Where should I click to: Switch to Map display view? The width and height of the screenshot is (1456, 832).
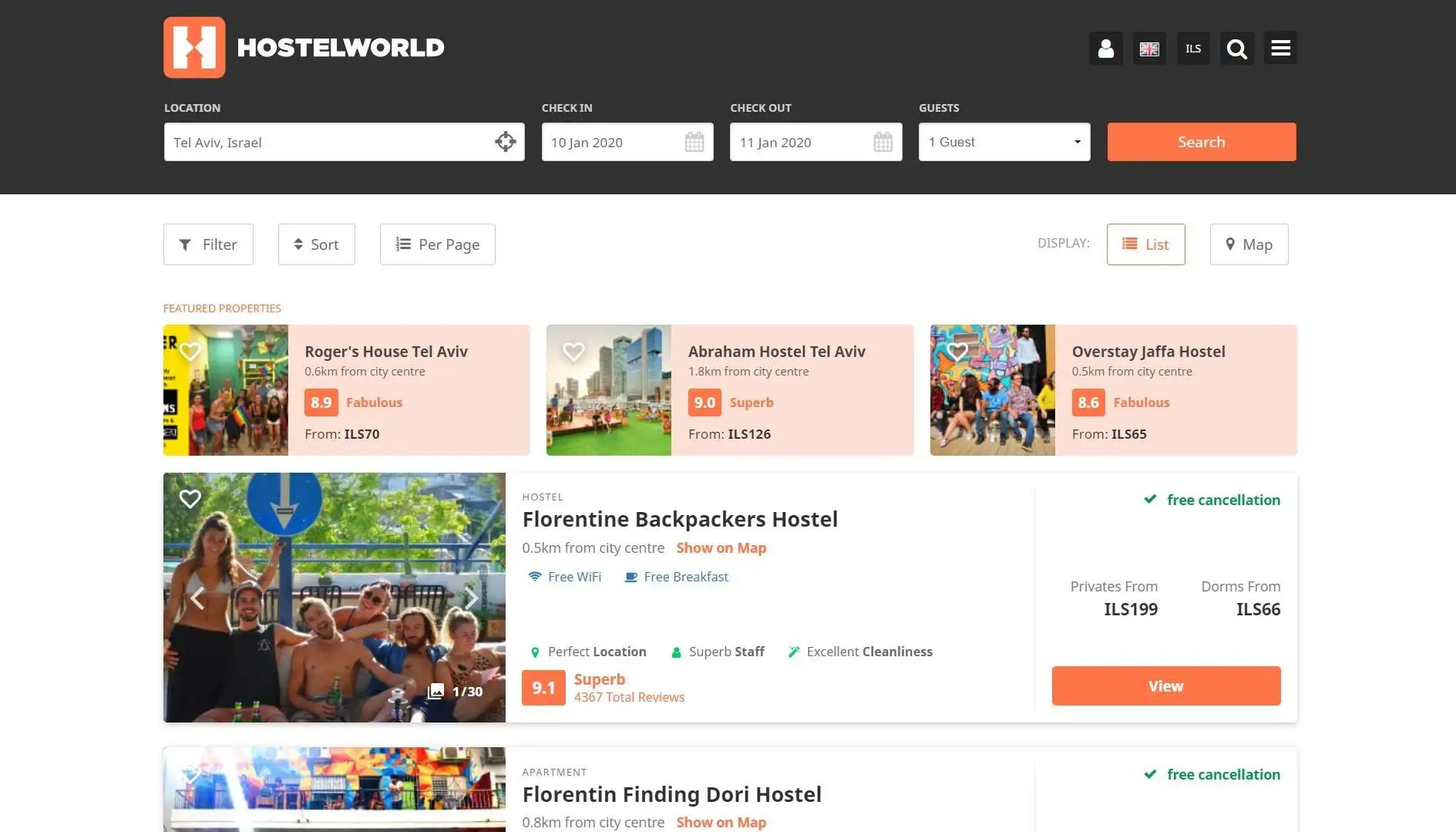tap(1249, 244)
